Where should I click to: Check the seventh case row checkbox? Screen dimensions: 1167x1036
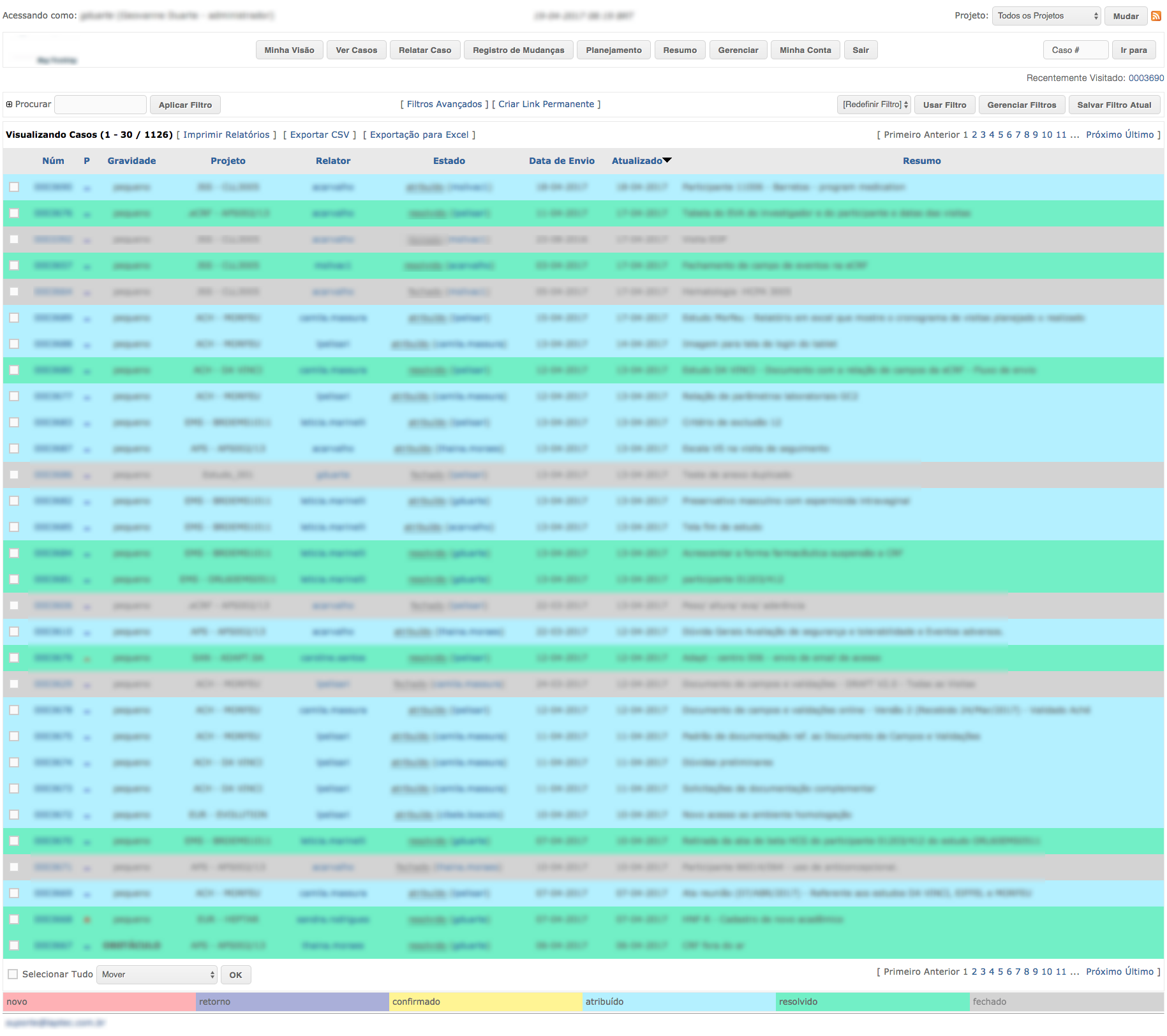pyautogui.click(x=14, y=344)
